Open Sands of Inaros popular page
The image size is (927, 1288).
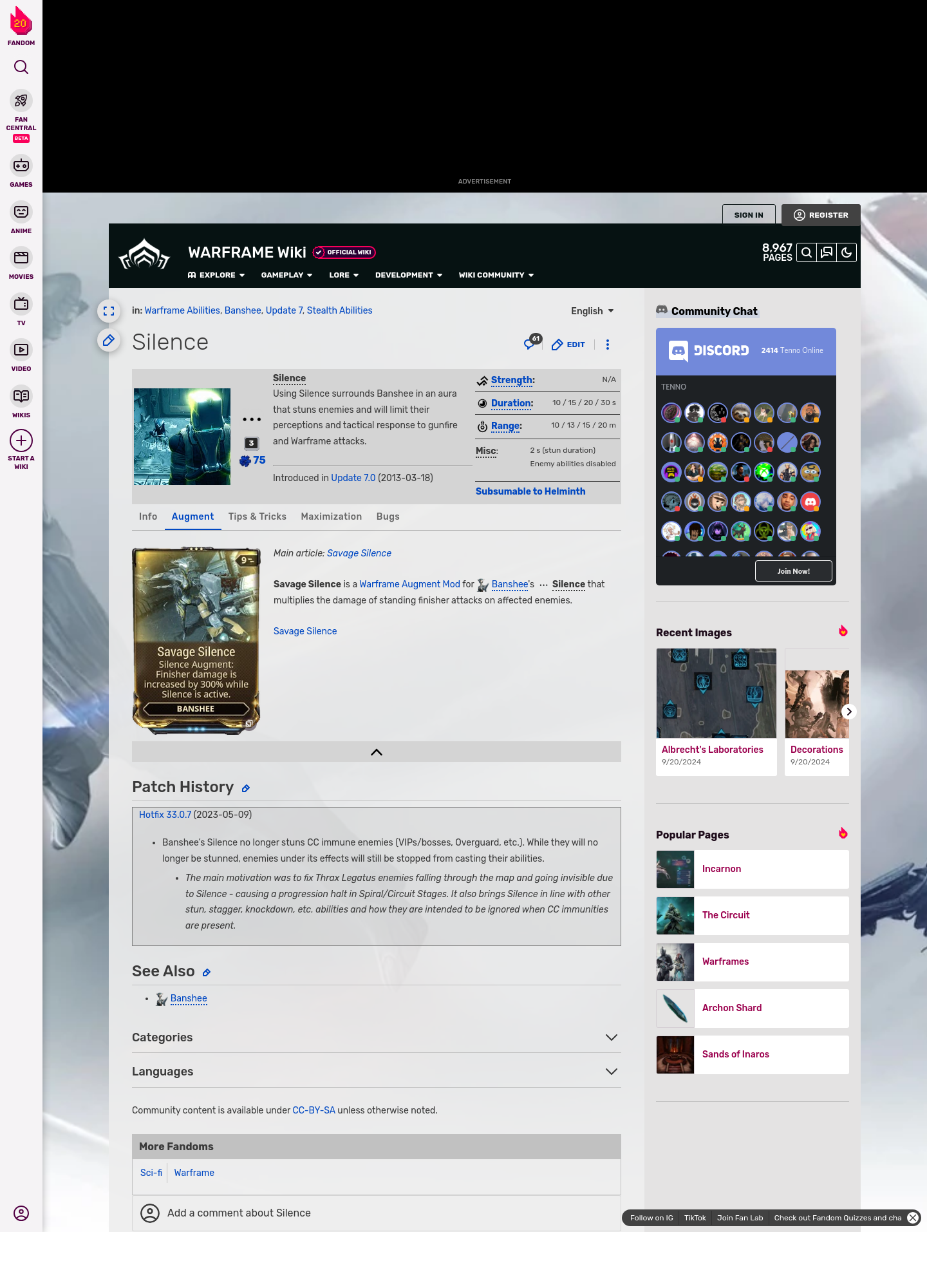753,1055
